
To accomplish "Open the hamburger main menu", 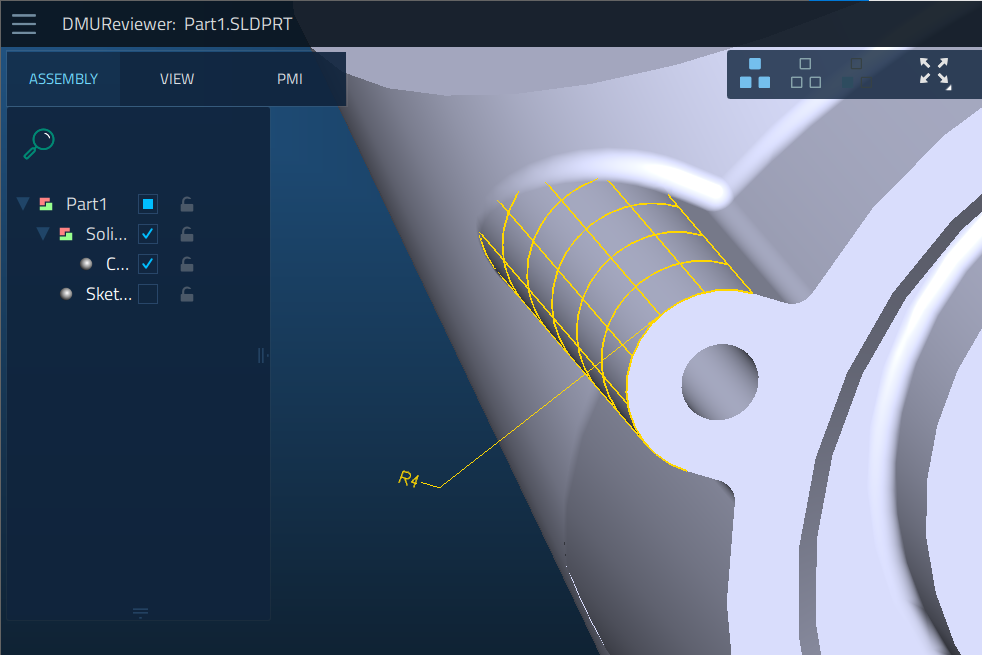I will pos(24,24).
